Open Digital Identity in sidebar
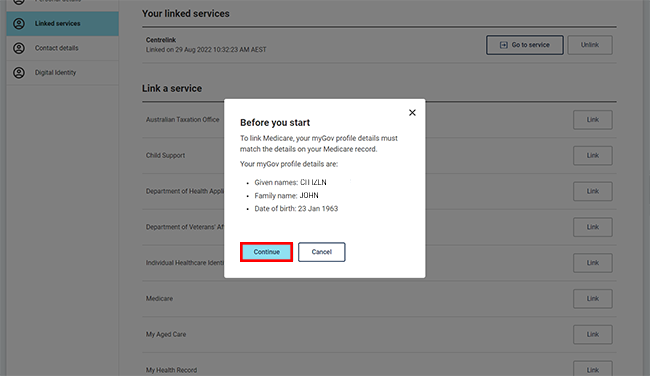Image resolution: width=650 pixels, height=376 pixels. tap(63, 73)
